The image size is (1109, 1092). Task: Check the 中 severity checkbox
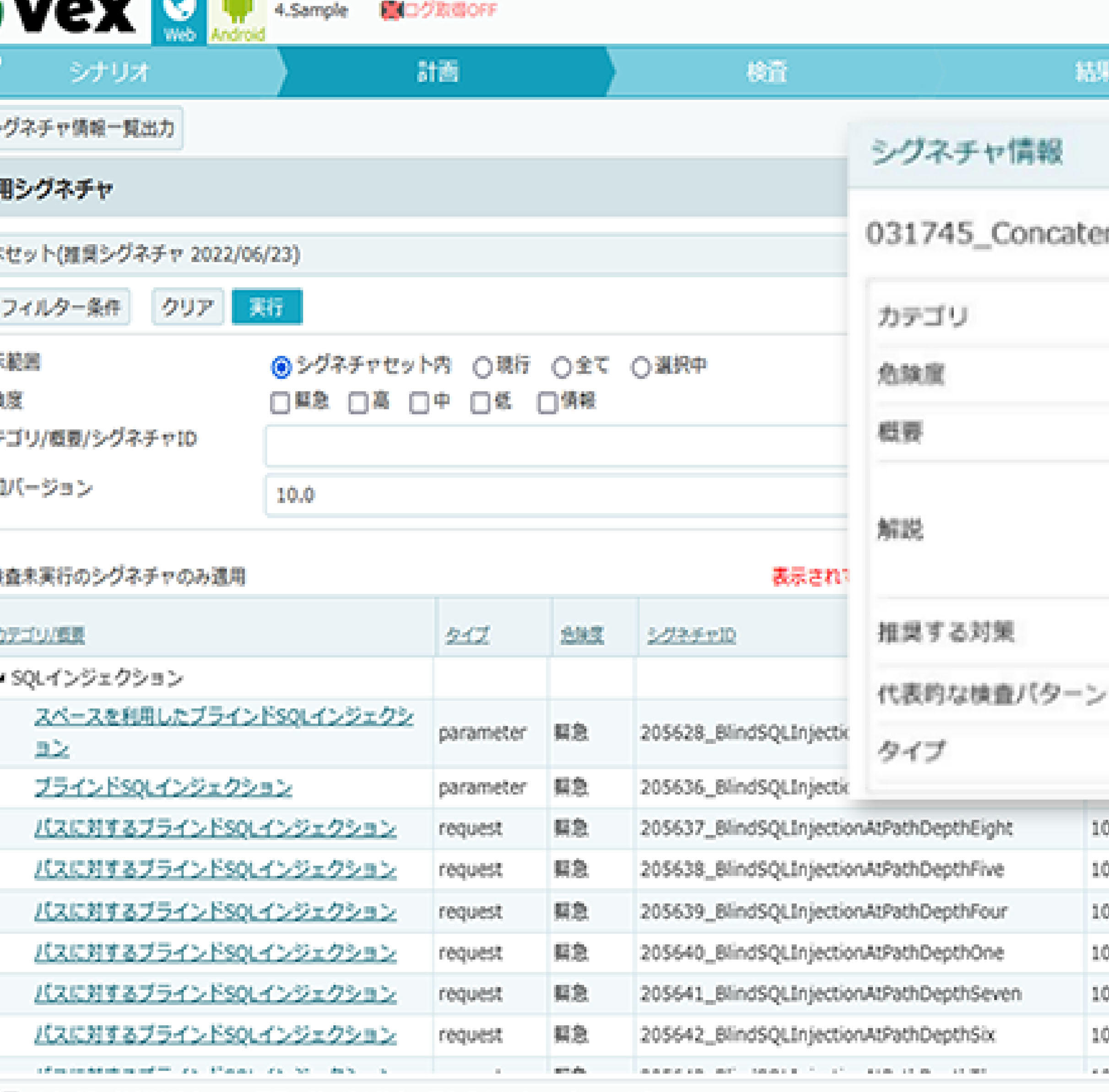tap(419, 402)
